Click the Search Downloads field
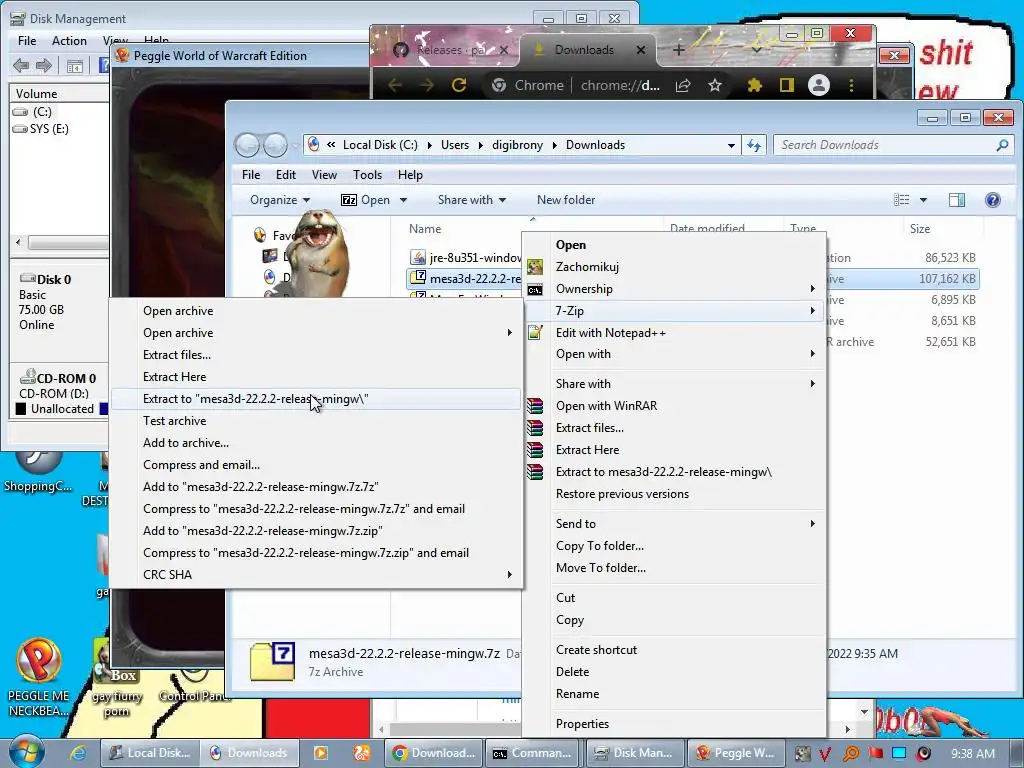Image resolution: width=1024 pixels, height=768 pixels. pos(892,145)
